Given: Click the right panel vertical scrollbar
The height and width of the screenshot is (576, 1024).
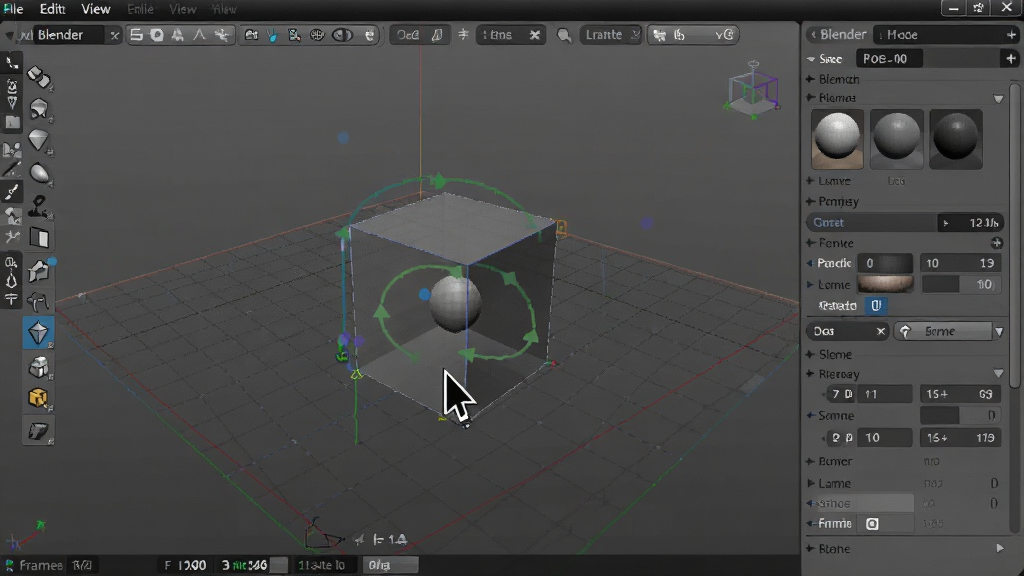Looking at the screenshot, I should (1016, 235).
